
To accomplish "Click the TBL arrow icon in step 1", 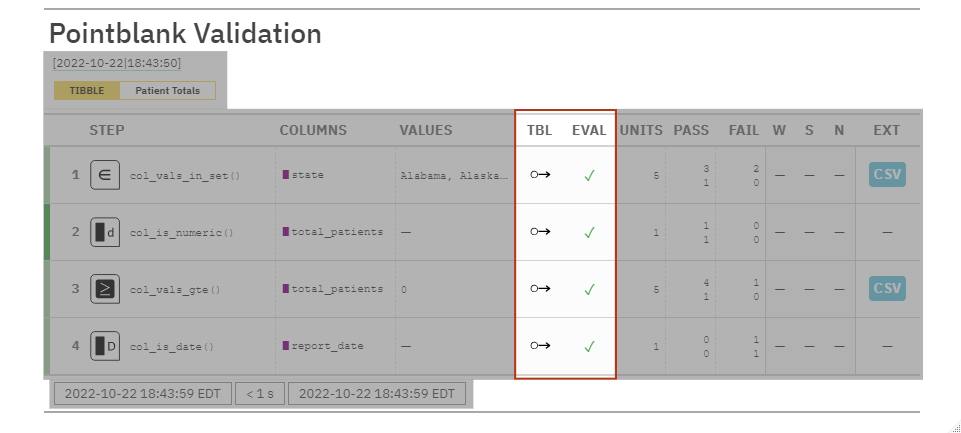I will point(540,174).
